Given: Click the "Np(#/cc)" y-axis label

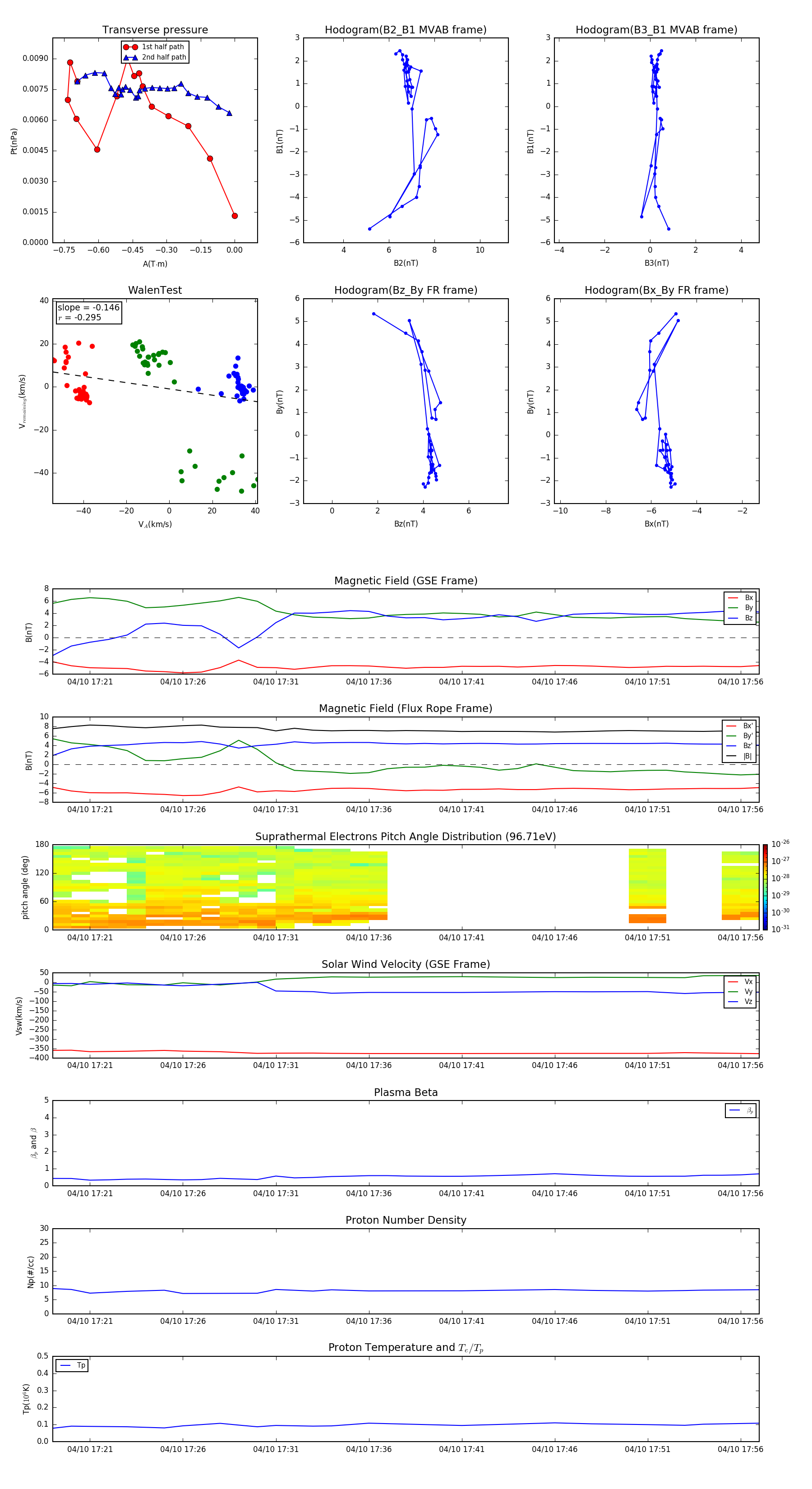Looking at the screenshot, I should click(31, 1272).
